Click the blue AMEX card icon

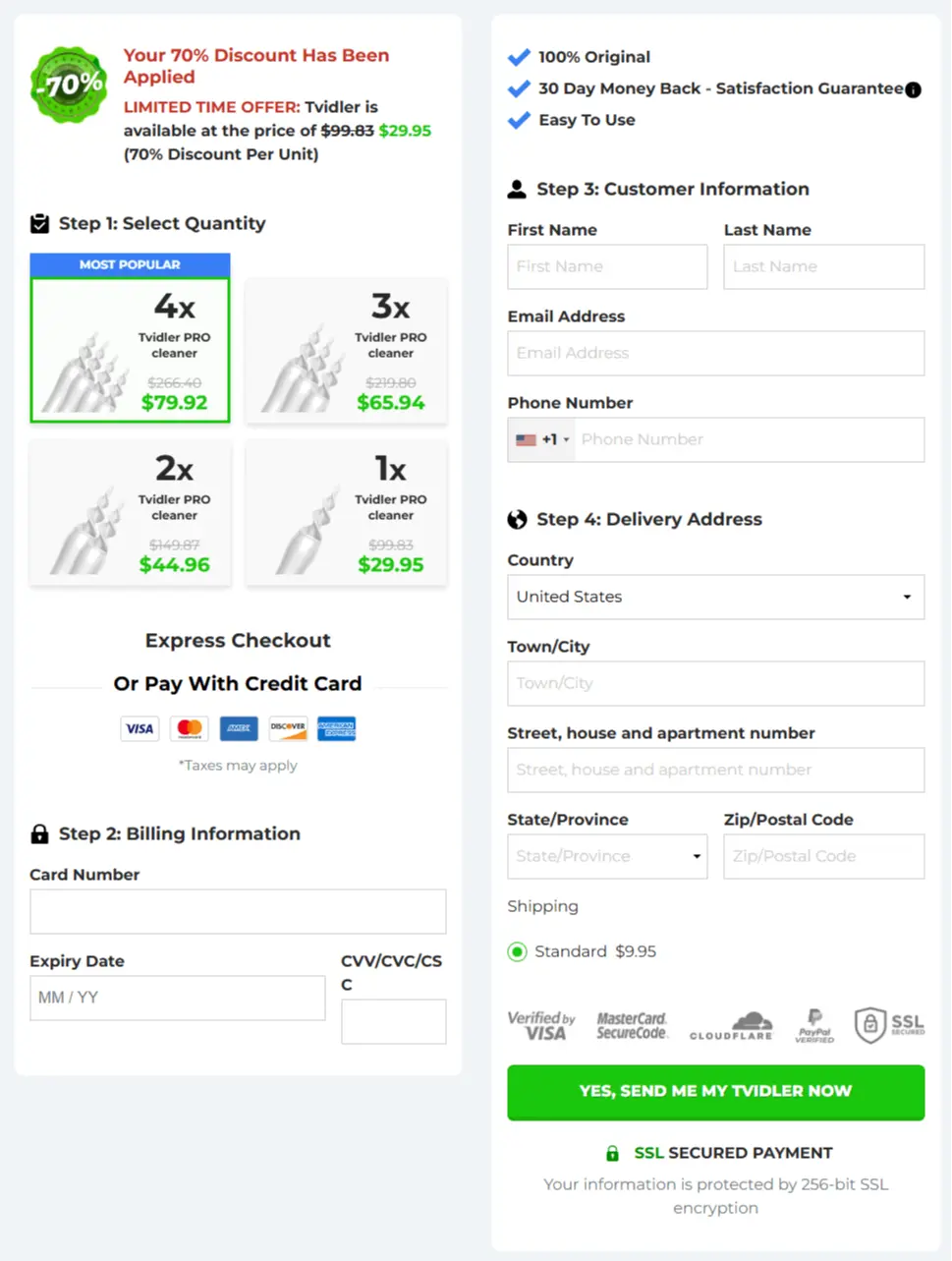click(238, 728)
